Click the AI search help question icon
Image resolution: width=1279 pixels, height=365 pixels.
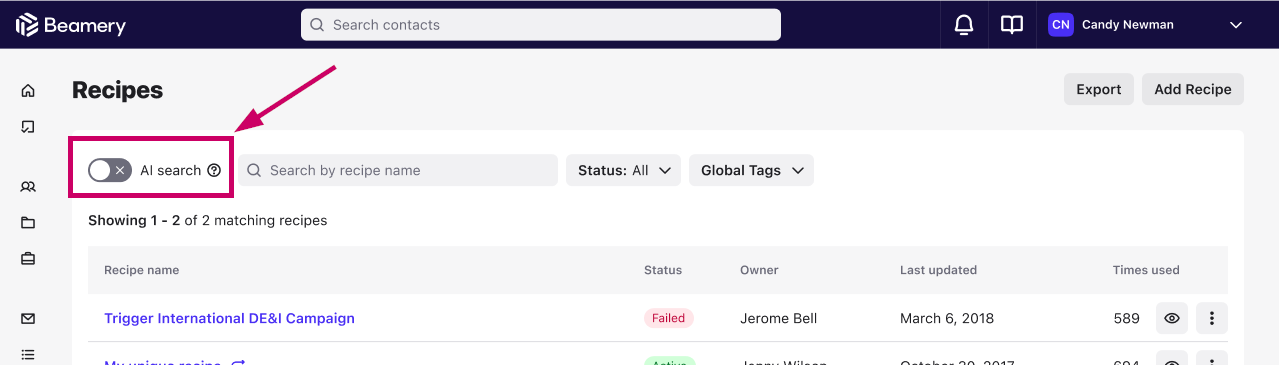(214, 170)
